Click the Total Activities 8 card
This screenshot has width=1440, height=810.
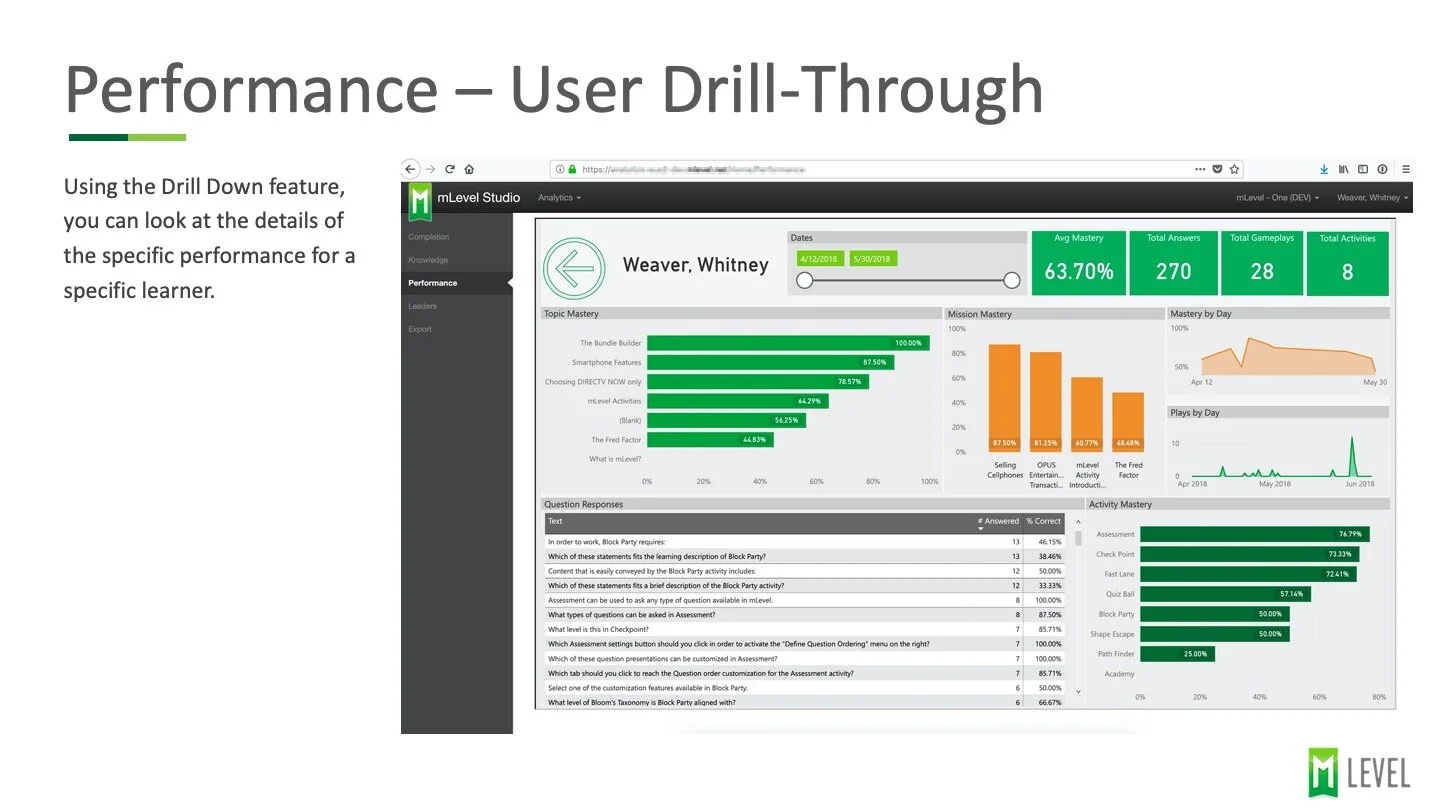coord(1348,264)
